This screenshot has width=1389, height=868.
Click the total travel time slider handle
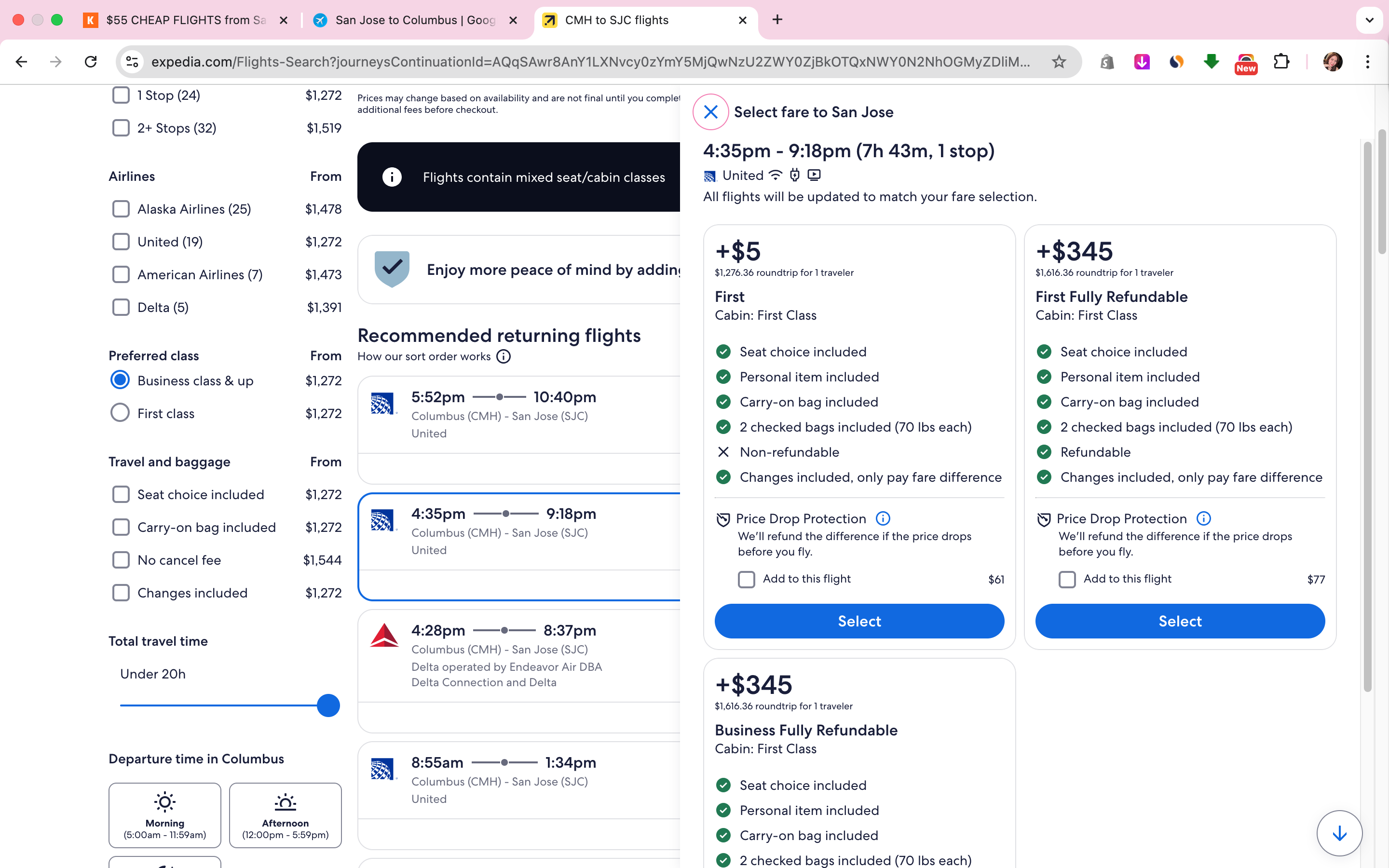(x=328, y=705)
